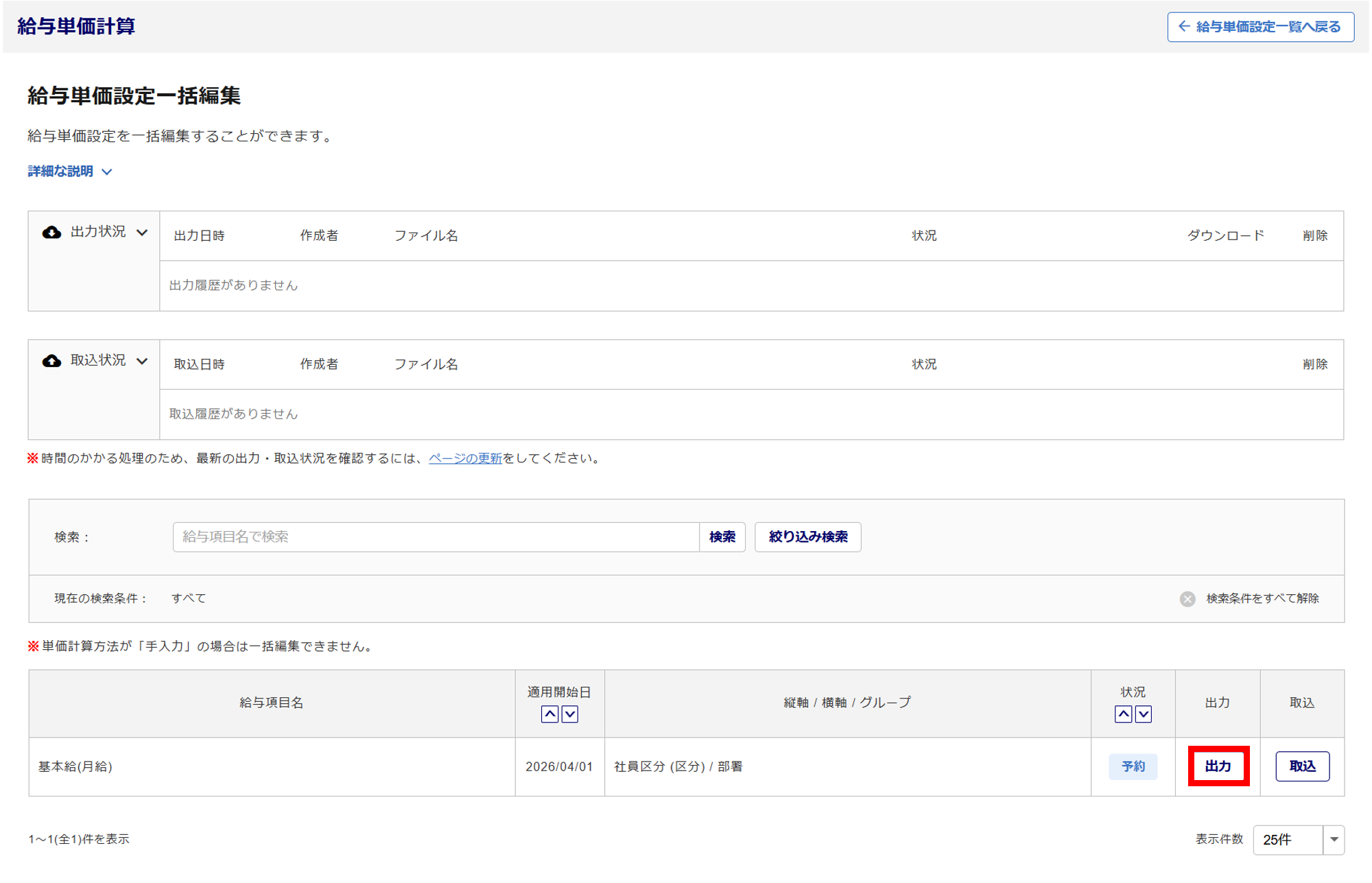Open 絞り込み検索 filter
This screenshot has height=883, width=1372.
click(807, 537)
